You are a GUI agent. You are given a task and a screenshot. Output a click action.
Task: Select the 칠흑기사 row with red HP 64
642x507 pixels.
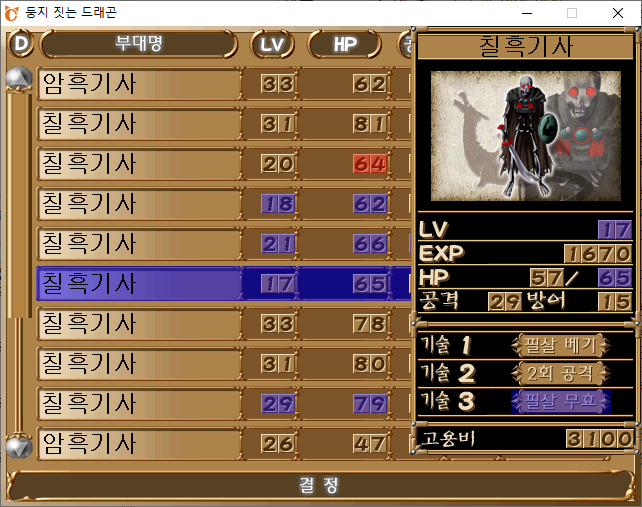(224, 164)
